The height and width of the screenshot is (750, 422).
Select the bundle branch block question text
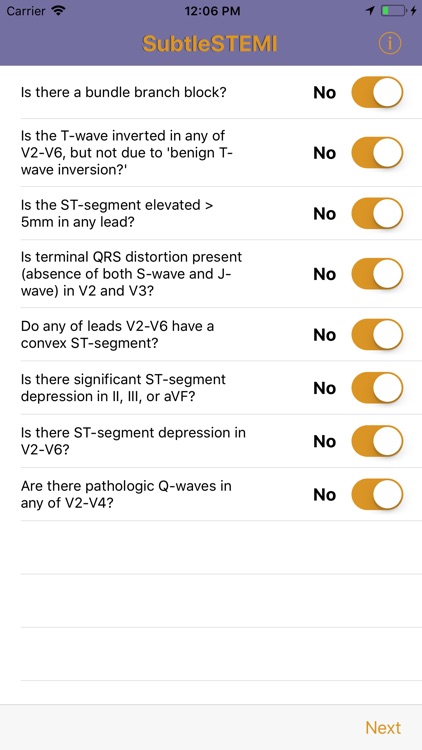pos(123,92)
